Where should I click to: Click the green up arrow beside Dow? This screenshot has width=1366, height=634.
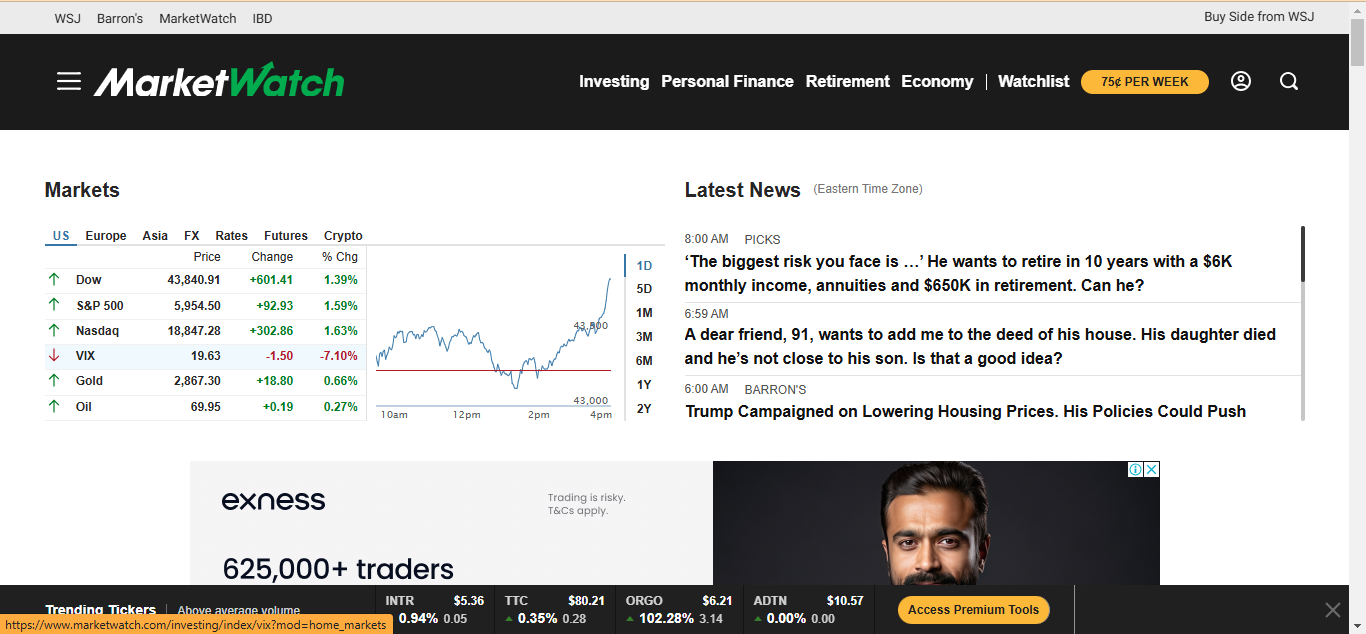(54, 280)
